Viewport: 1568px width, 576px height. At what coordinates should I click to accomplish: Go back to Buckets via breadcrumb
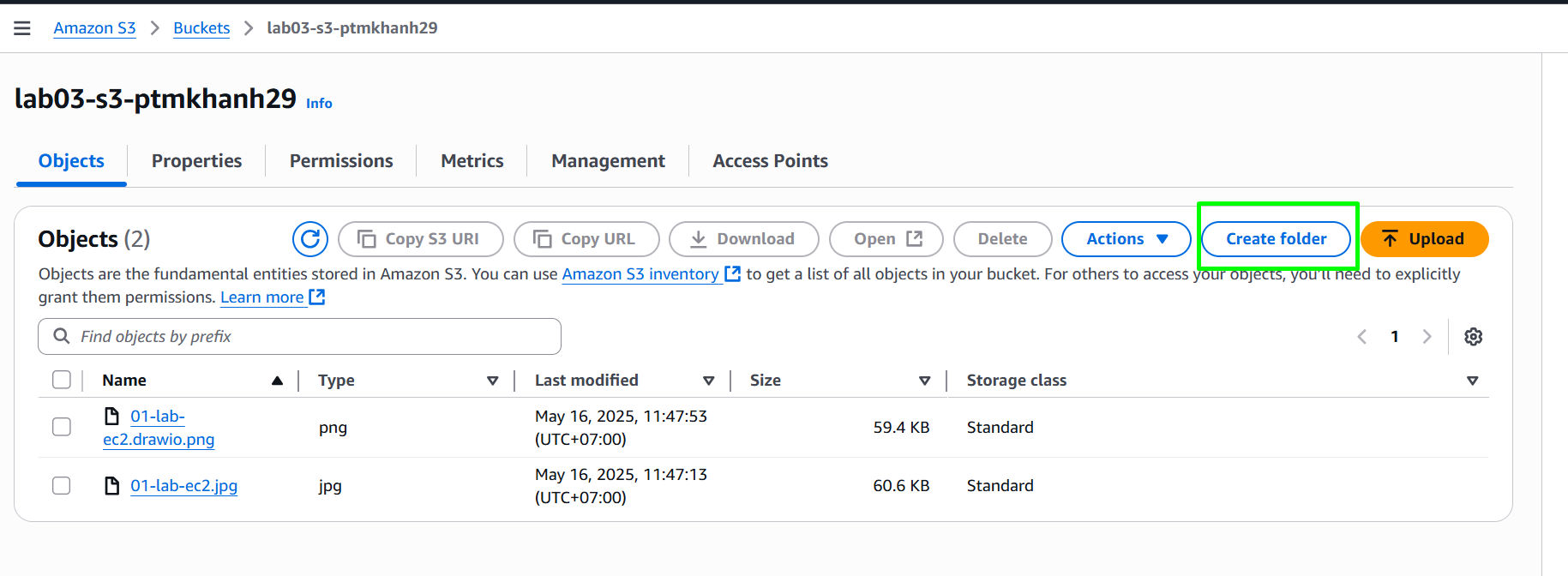coord(201,28)
